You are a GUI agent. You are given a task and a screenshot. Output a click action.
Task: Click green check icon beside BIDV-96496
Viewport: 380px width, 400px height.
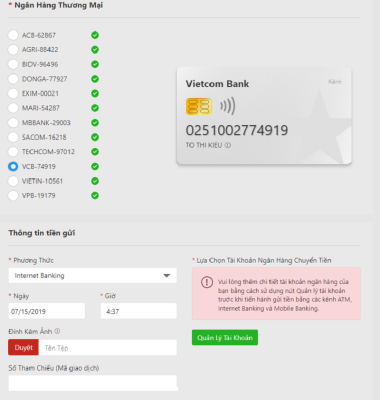95,64
